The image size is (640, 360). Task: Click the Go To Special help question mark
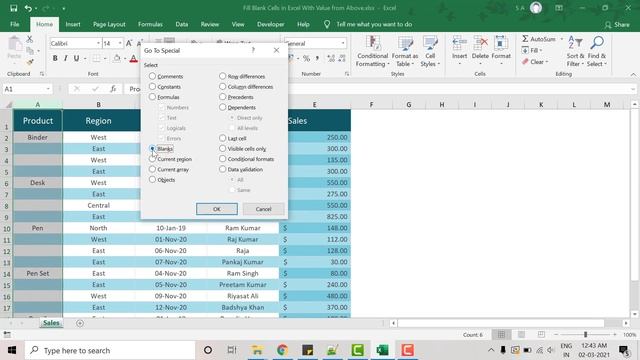click(253, 50)
